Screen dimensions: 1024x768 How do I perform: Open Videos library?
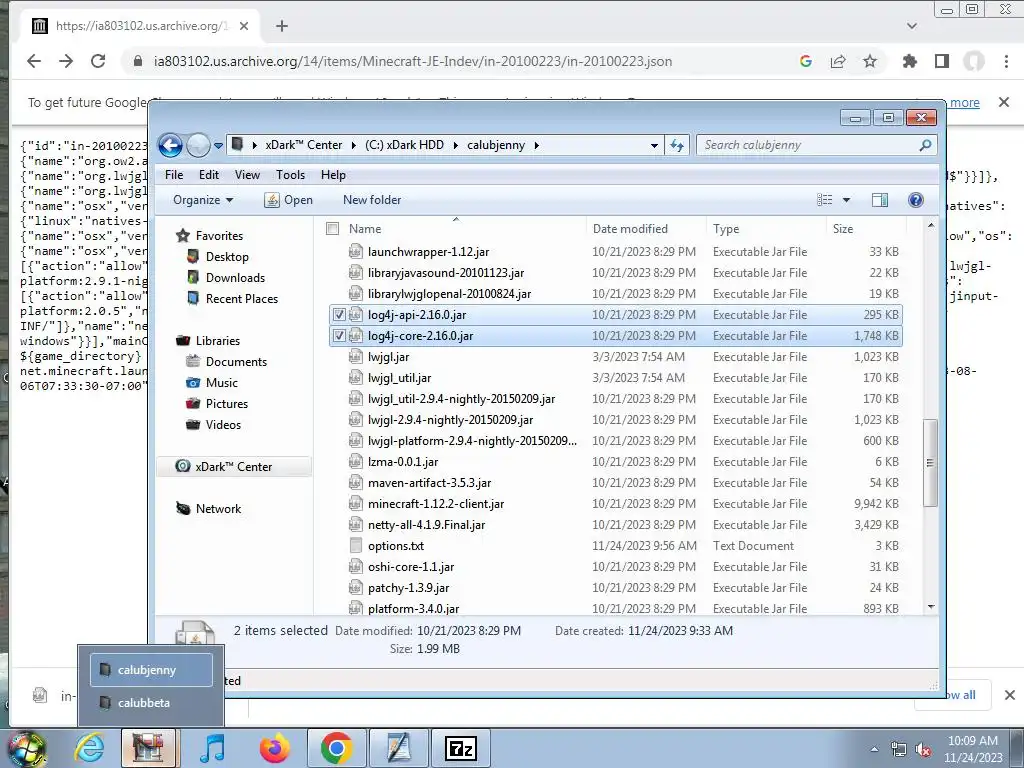pos(223,424)
